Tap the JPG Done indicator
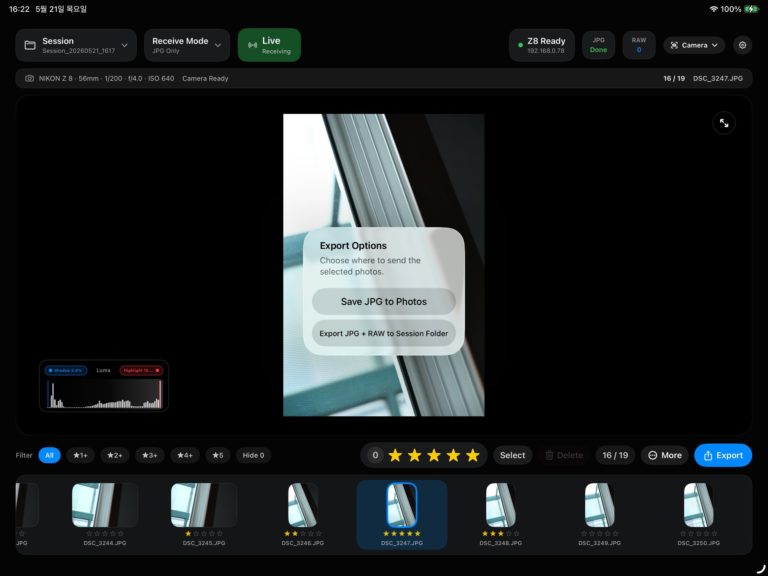Image resolution: width=768 pixels, height=576 pixels. click(x=598, y=45)
